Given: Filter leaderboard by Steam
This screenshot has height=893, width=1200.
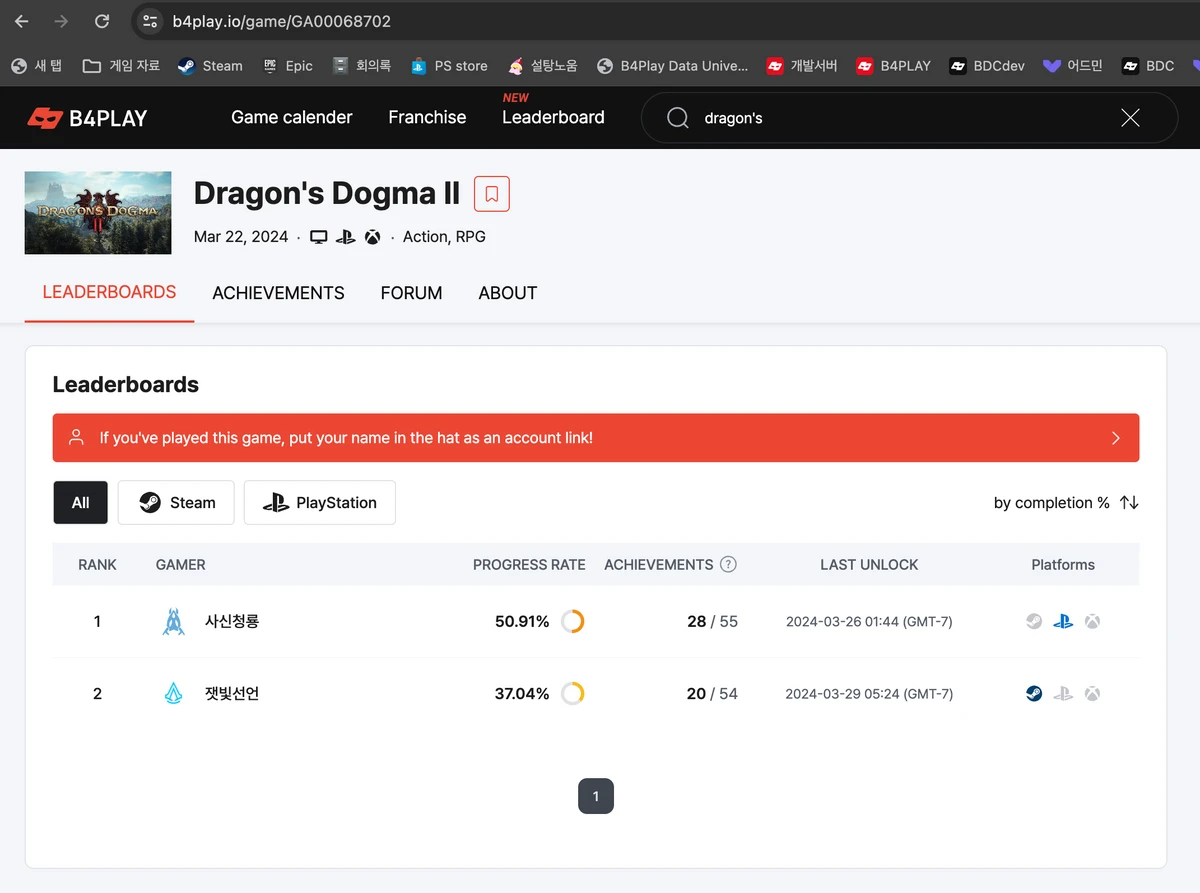Looking at the screenshot, I should (176, 502).
